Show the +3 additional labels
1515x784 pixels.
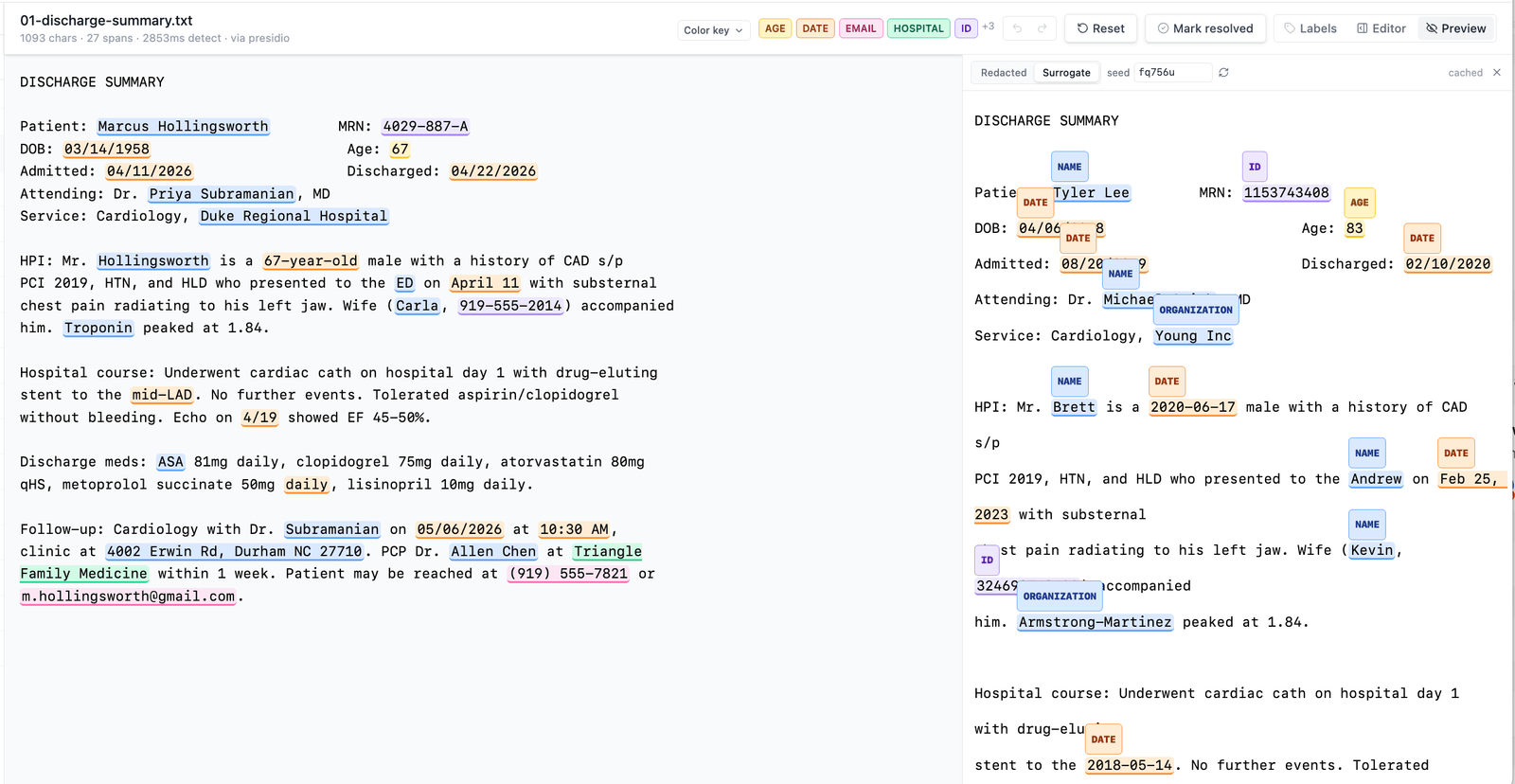pos(989,27)
